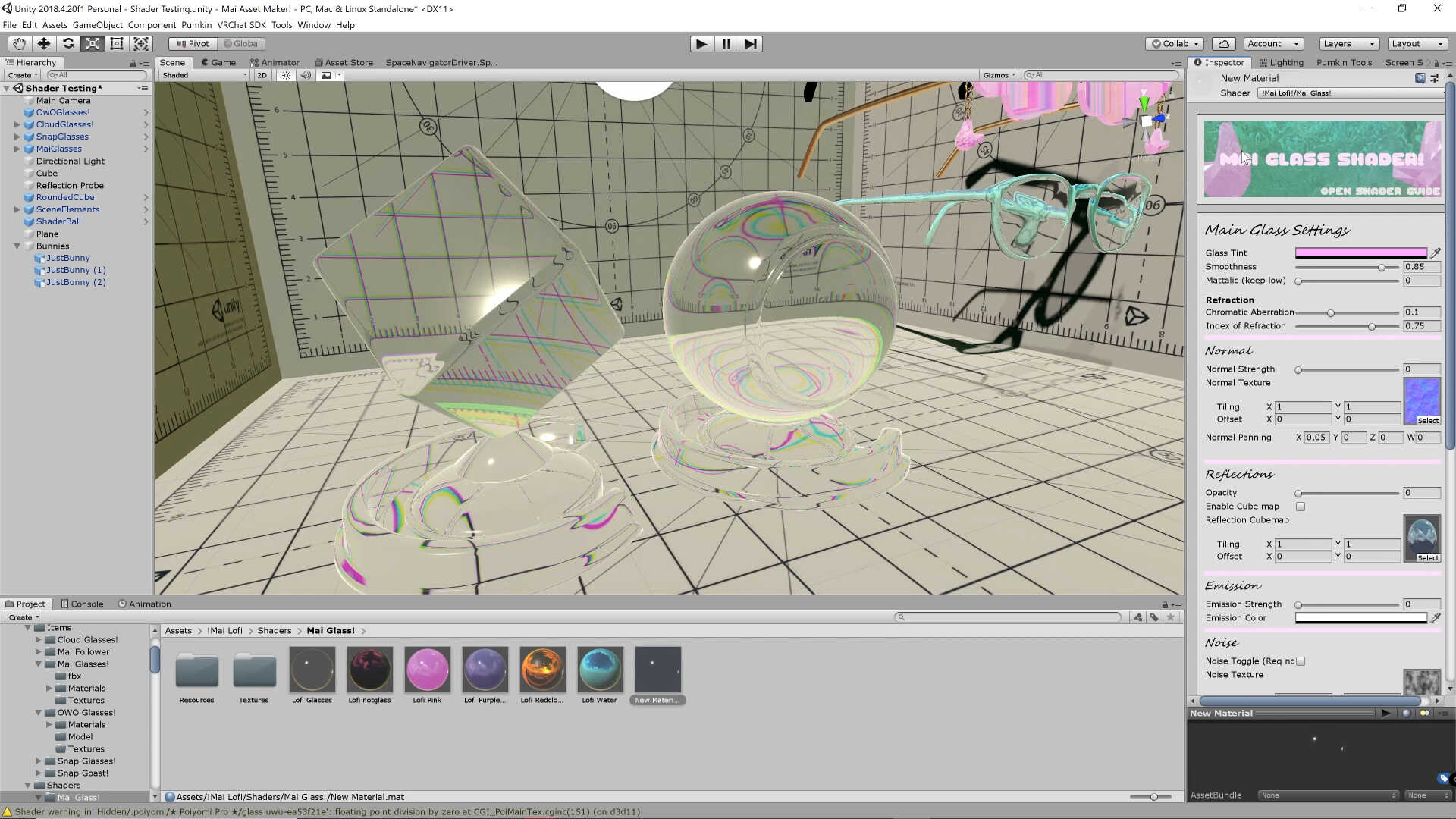Toggle 2D scene view mode

[262, 75]
